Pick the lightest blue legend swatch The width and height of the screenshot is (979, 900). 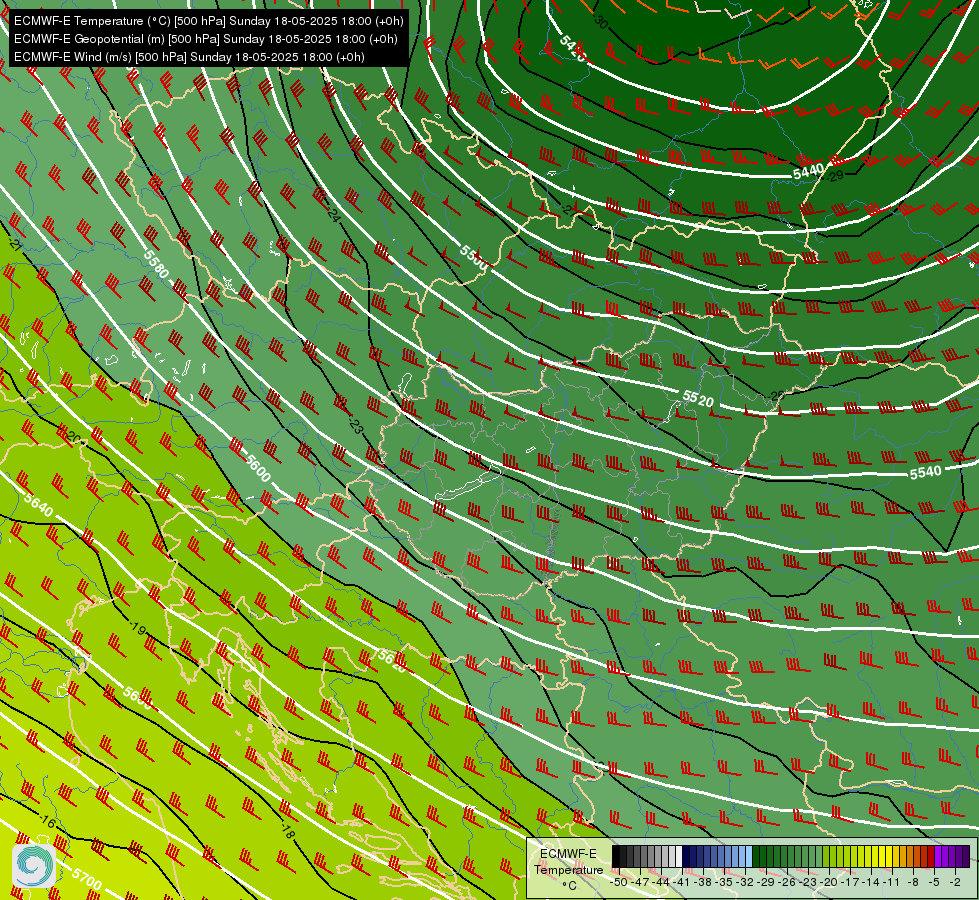[749, 856]
